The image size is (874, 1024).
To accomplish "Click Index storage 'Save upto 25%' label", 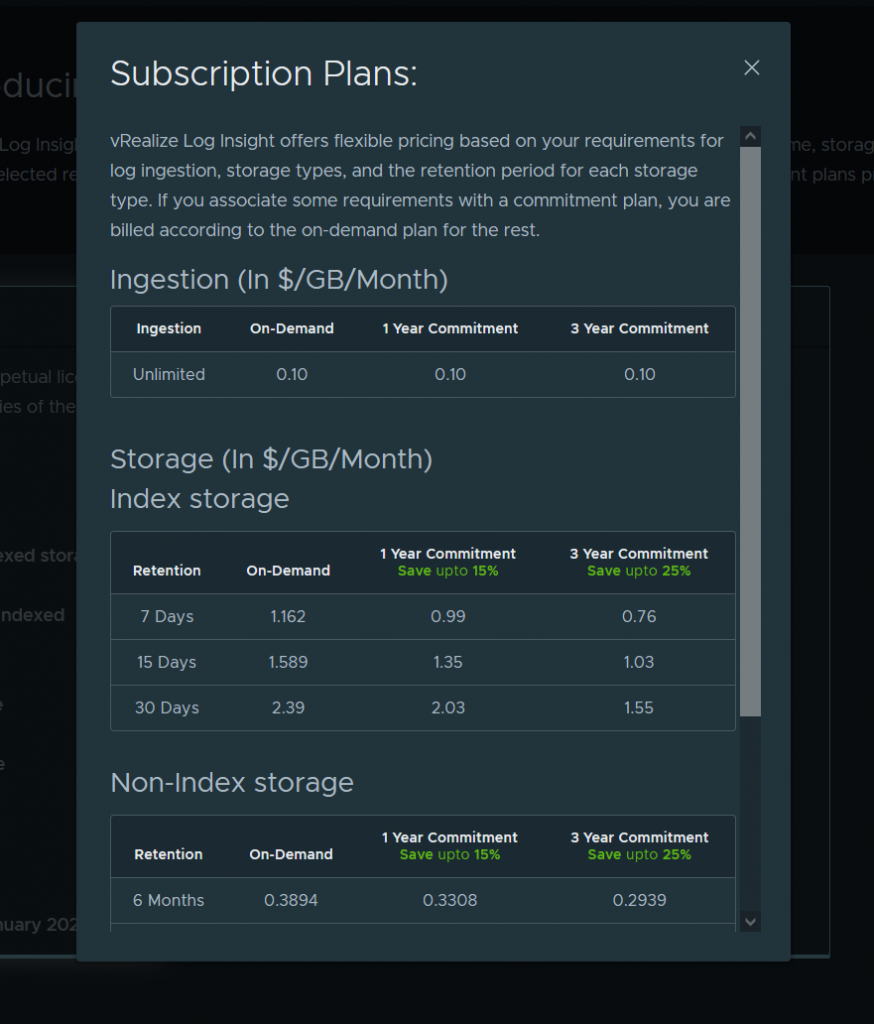I will click(x=639, y=571).
